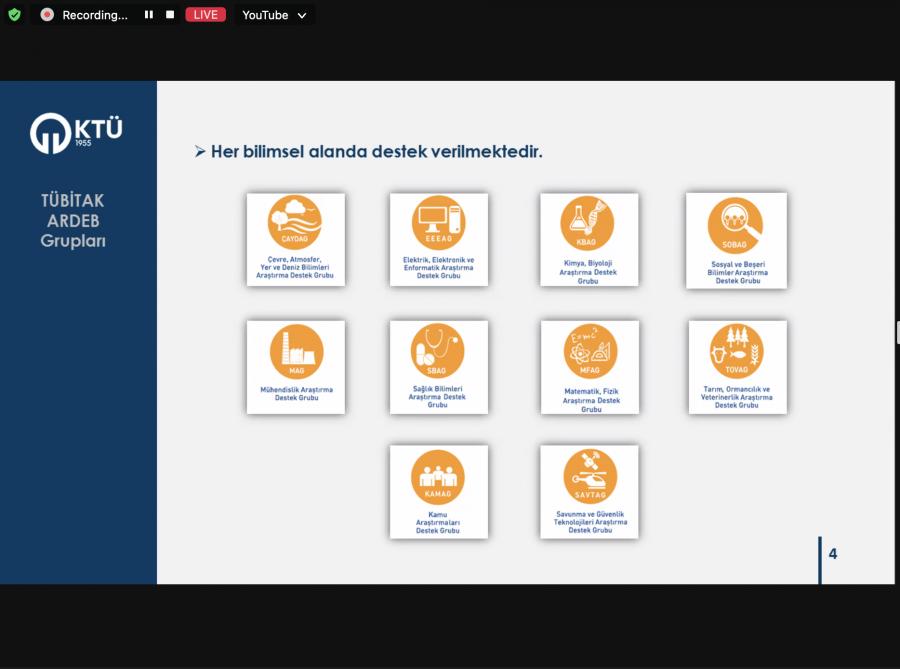Click the 'Sağlık Bilimleri Araştırma Destek Grubu' caption
The width and height of the screenshot is (900, 669).
tap(437, 396)
